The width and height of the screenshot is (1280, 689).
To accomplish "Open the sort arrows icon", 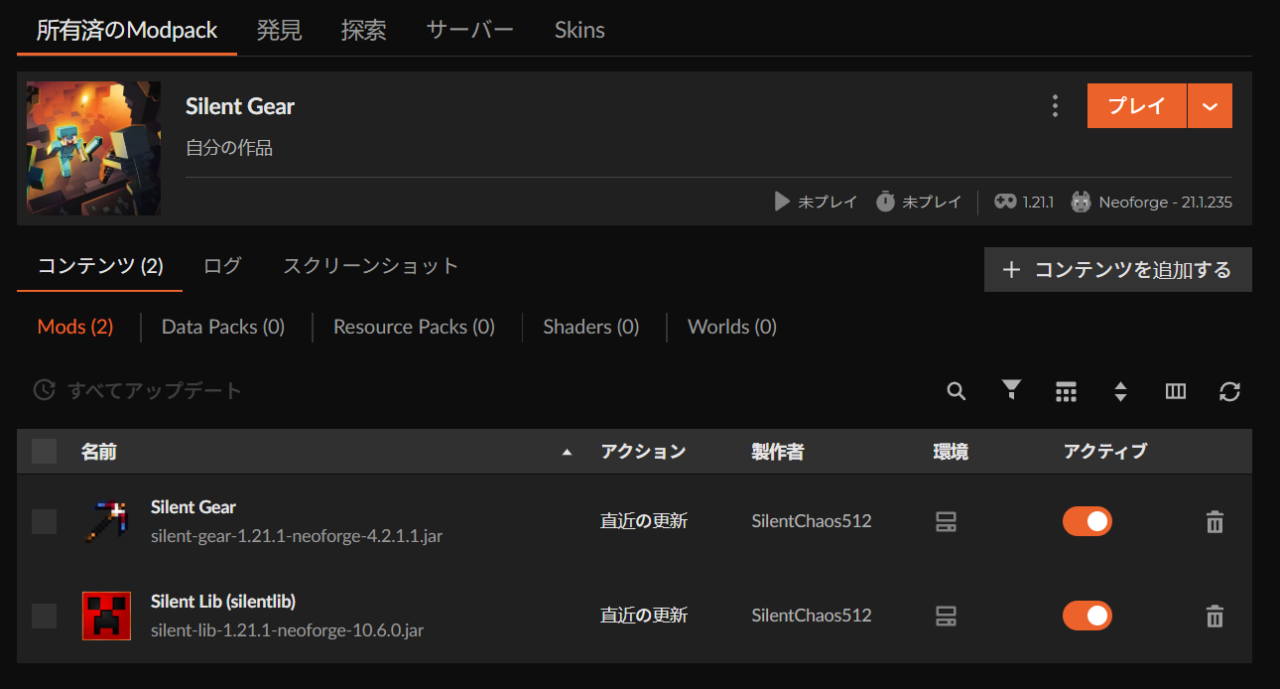I will (1121, 391).
